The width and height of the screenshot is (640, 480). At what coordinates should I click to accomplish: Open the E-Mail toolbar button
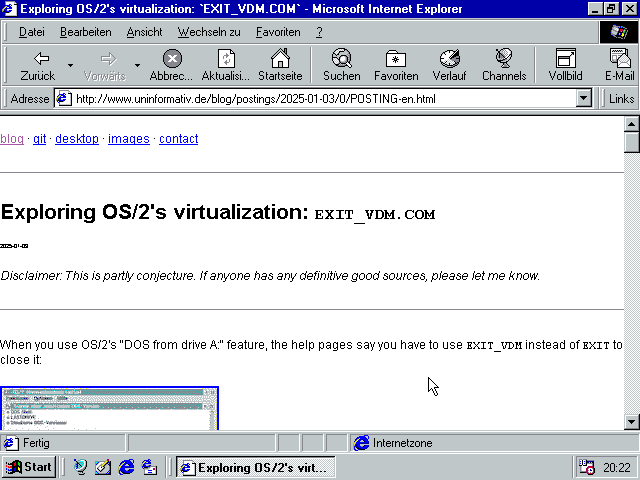point(620,65)
